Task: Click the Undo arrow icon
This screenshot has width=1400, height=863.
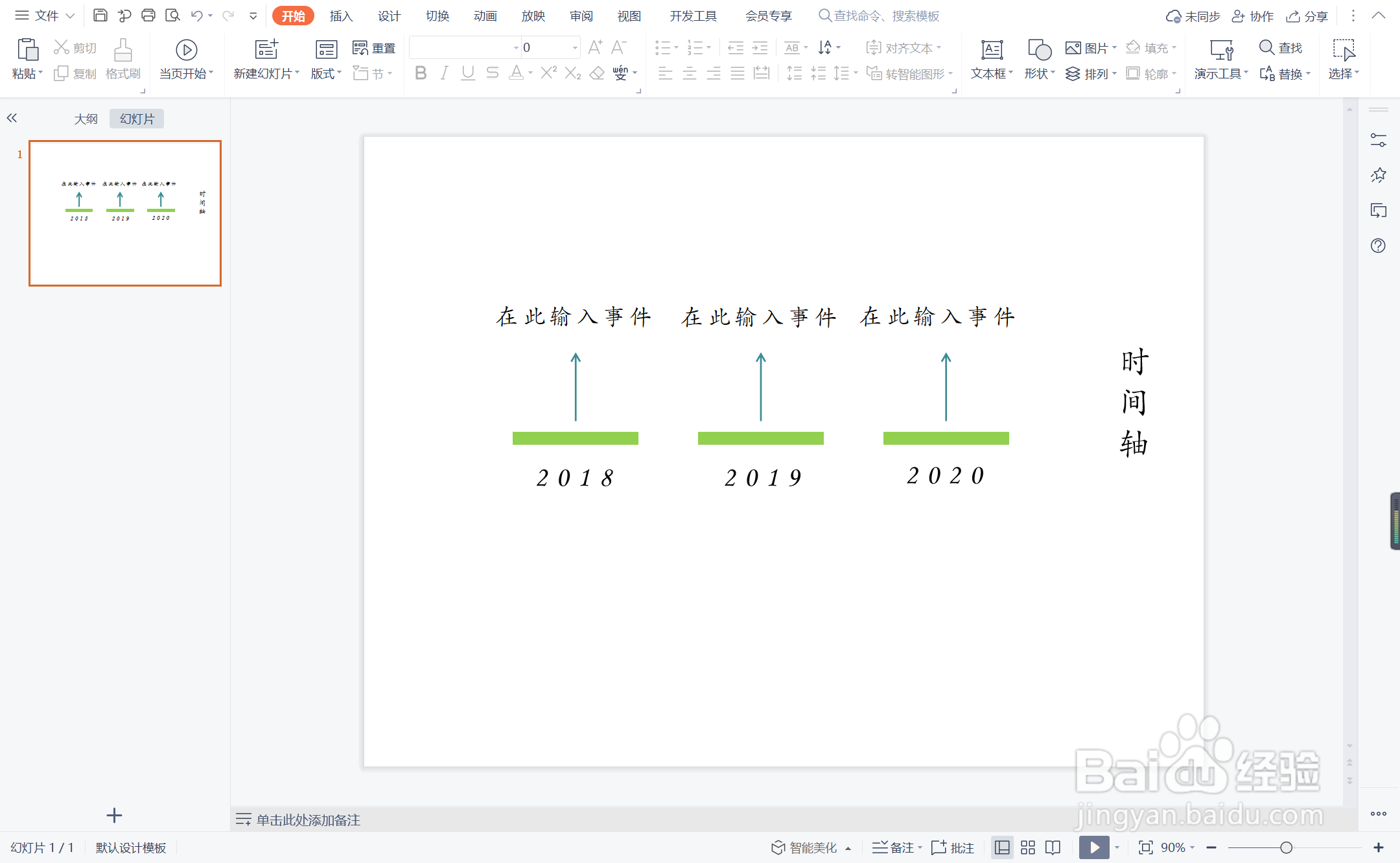Action: coord(197,16)
